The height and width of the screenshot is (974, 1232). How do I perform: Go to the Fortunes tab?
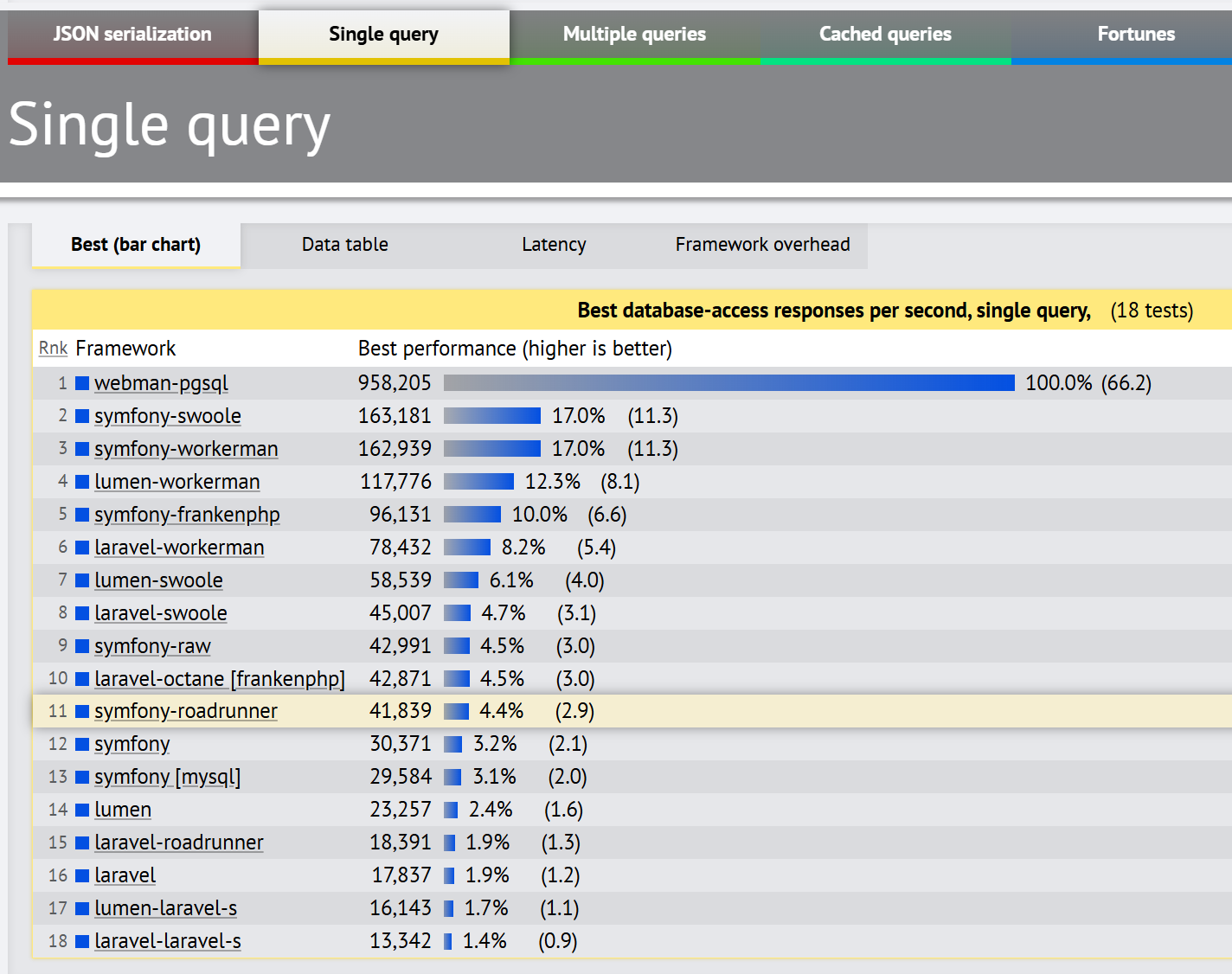pos(1135,35)
